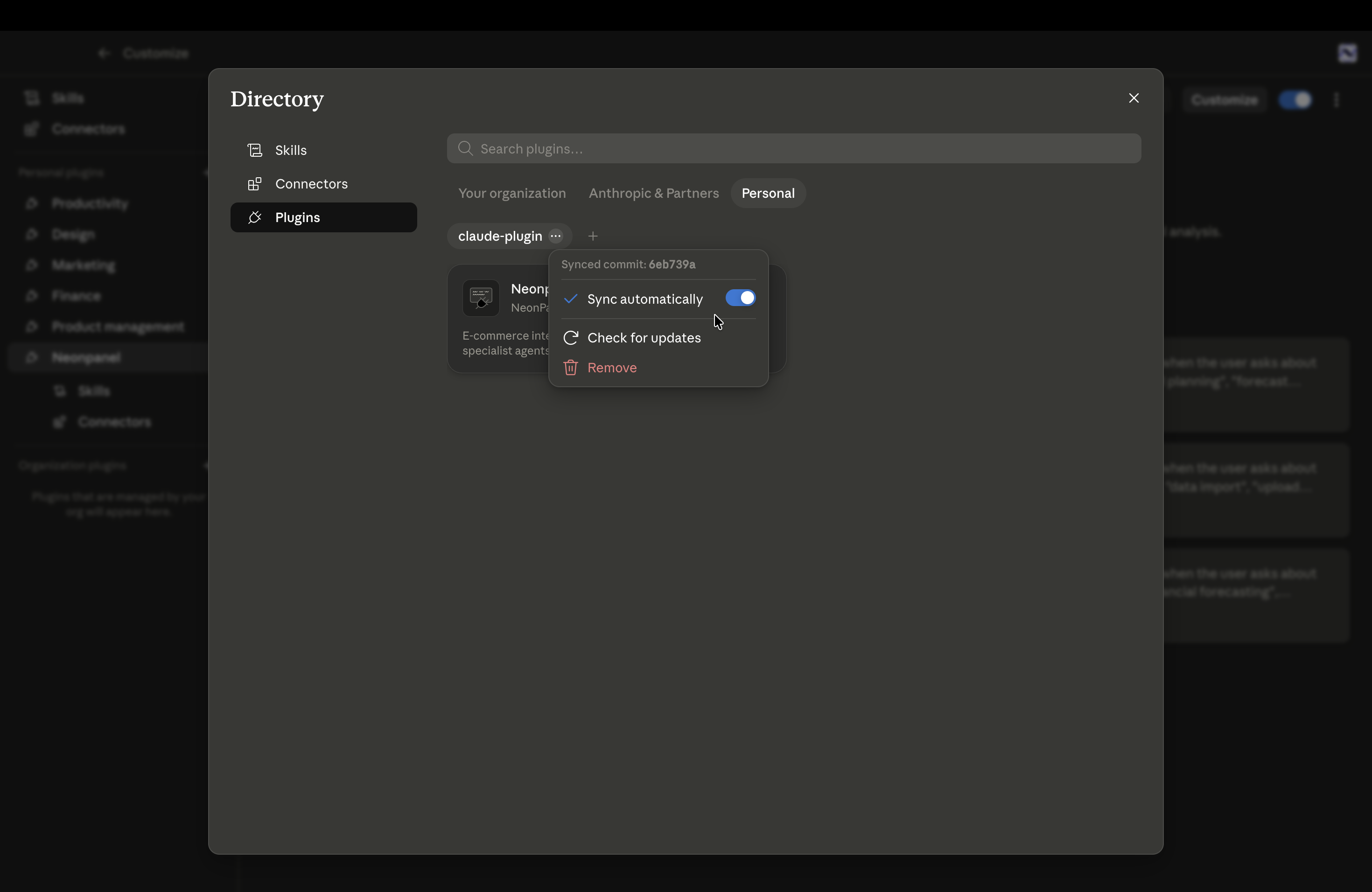This screenshot has height=892, width=1372.
Task: Select the Personal tab
Action: click(x=768, y=193)
